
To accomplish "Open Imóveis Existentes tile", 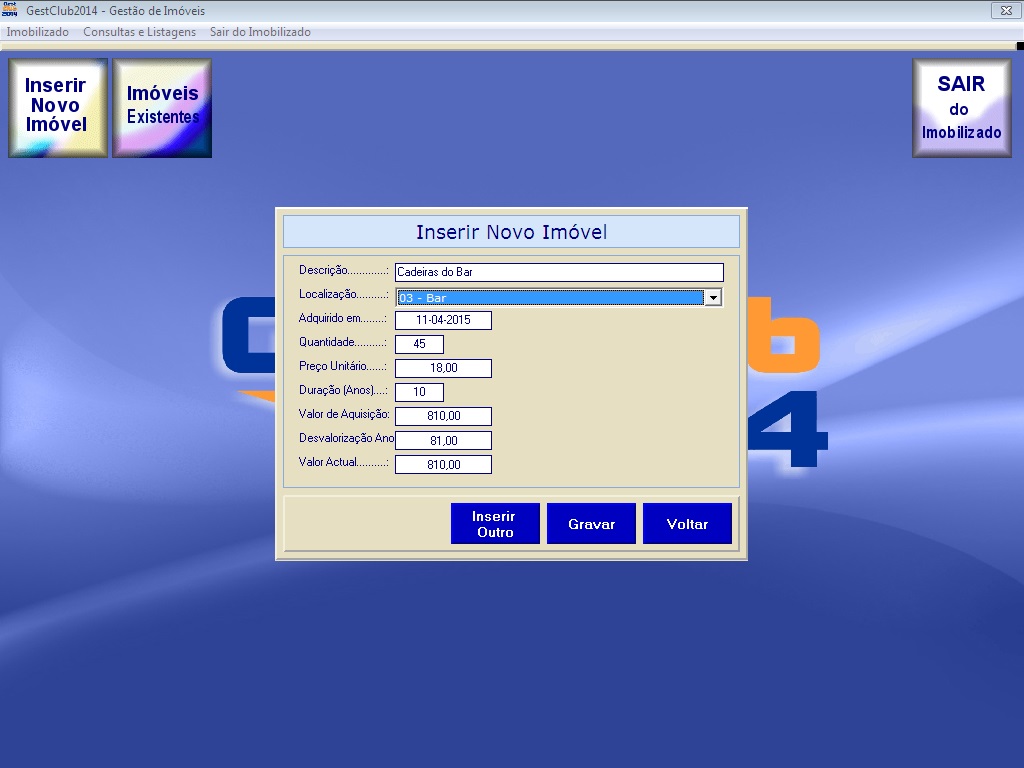I will coord(162,107).
